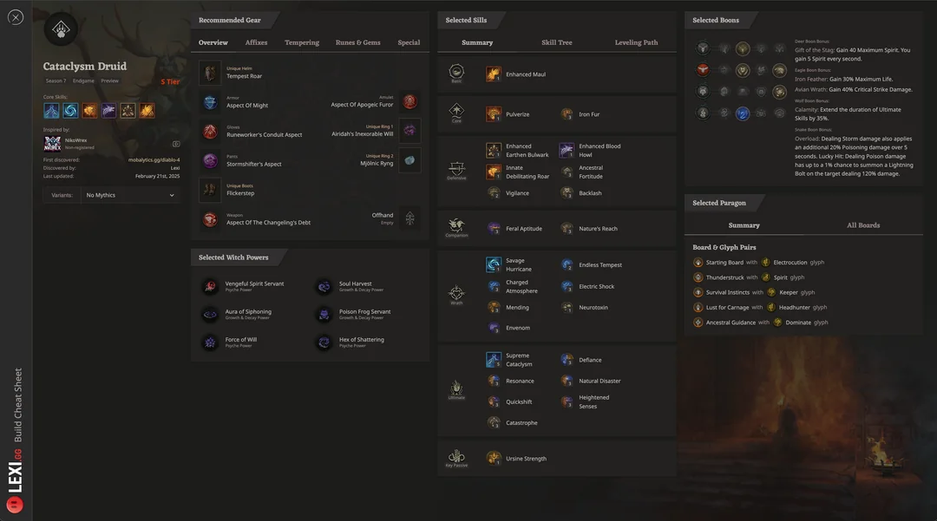The image size is (937, 521).
Task: Click the Supreme Cataclysm skill icon
Action: pyautogui.click(x=494, y=360)
